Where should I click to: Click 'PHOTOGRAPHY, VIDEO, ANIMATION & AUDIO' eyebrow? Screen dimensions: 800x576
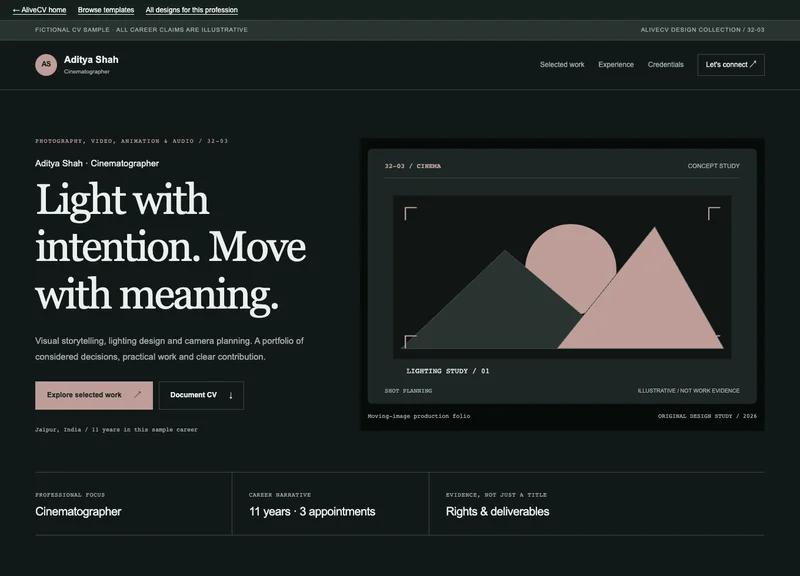(132, 141)
